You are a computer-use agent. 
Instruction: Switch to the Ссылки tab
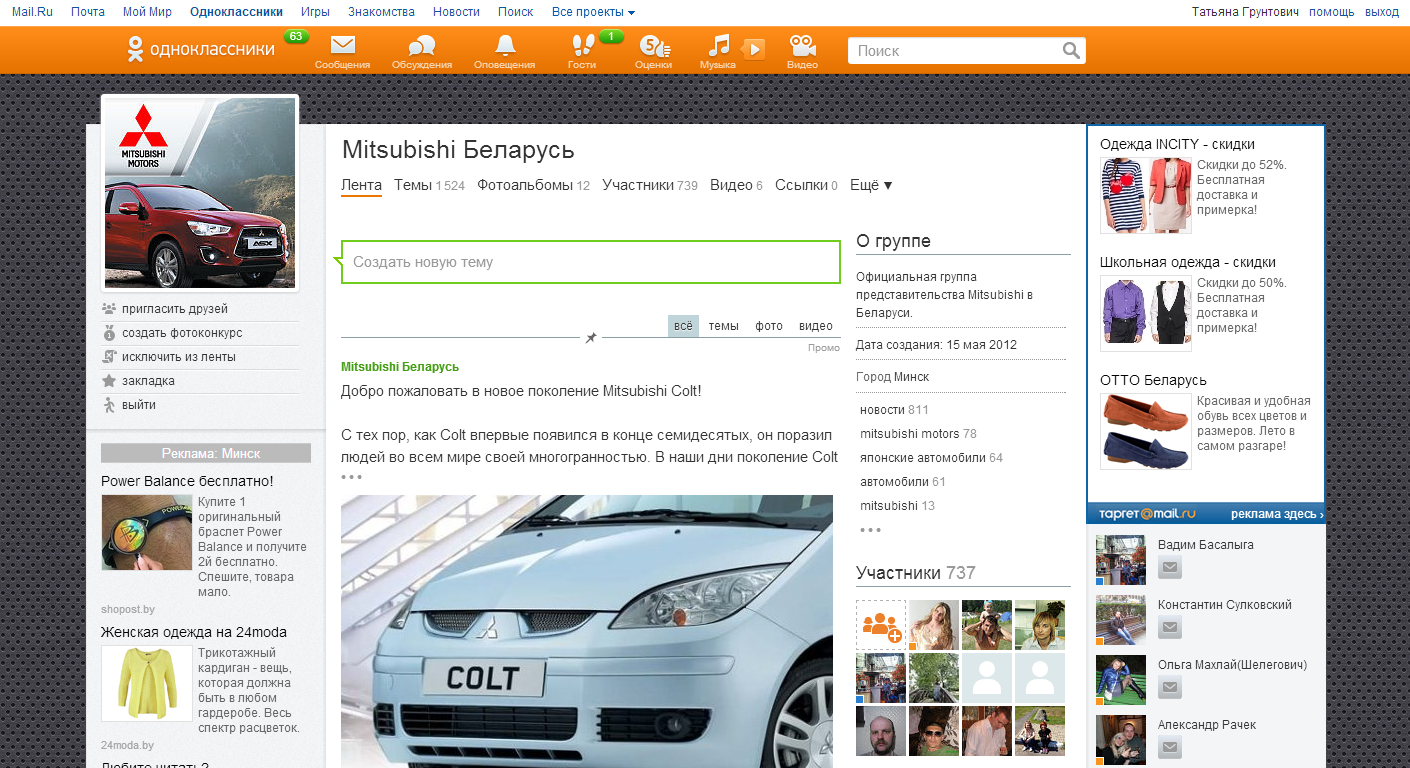click(806, 185)
